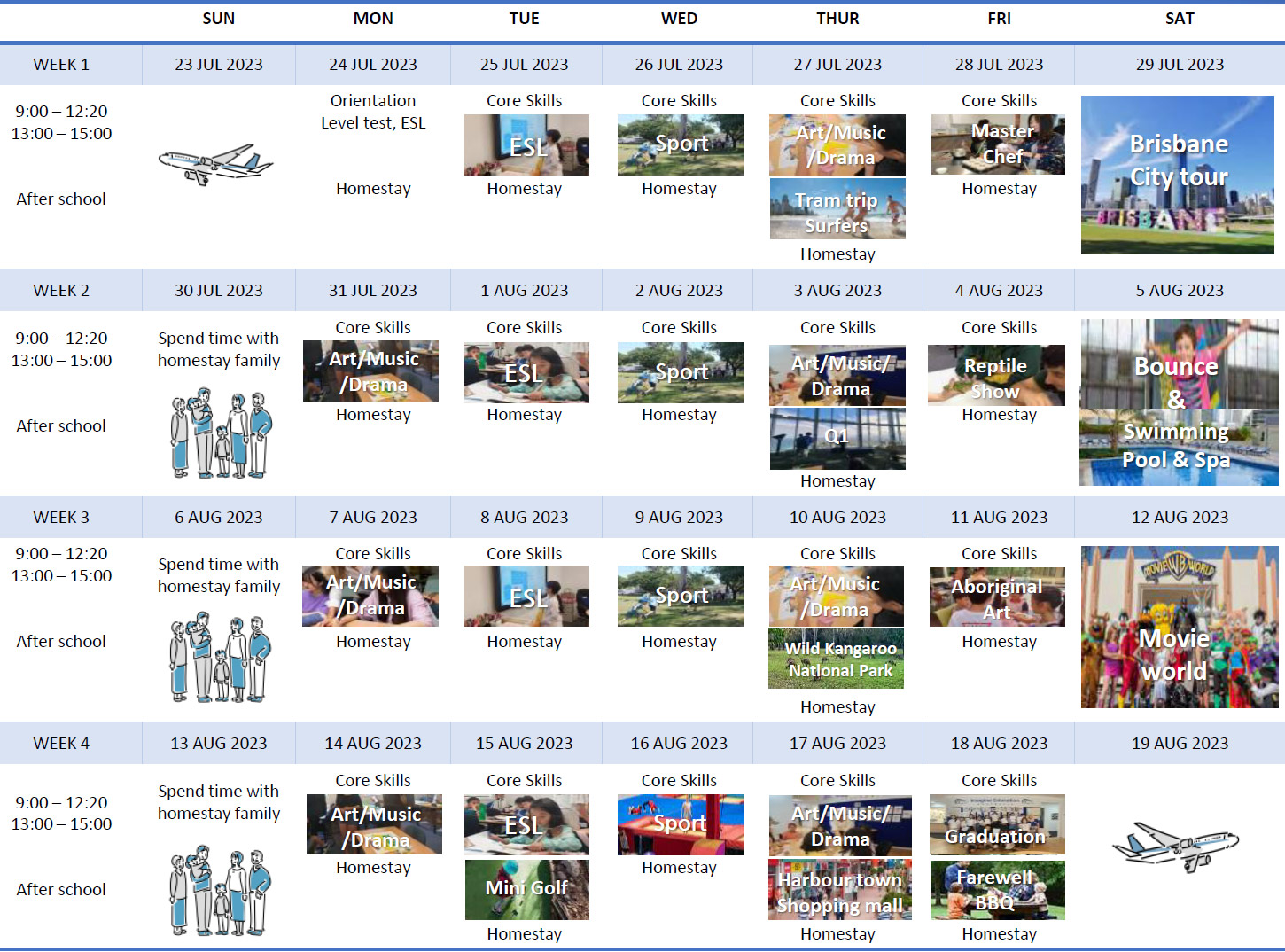The height and width of the screenshot is (952, 1285).
Task: Select the Reptile Show thumbnail
Action: [x=996, y=376]
